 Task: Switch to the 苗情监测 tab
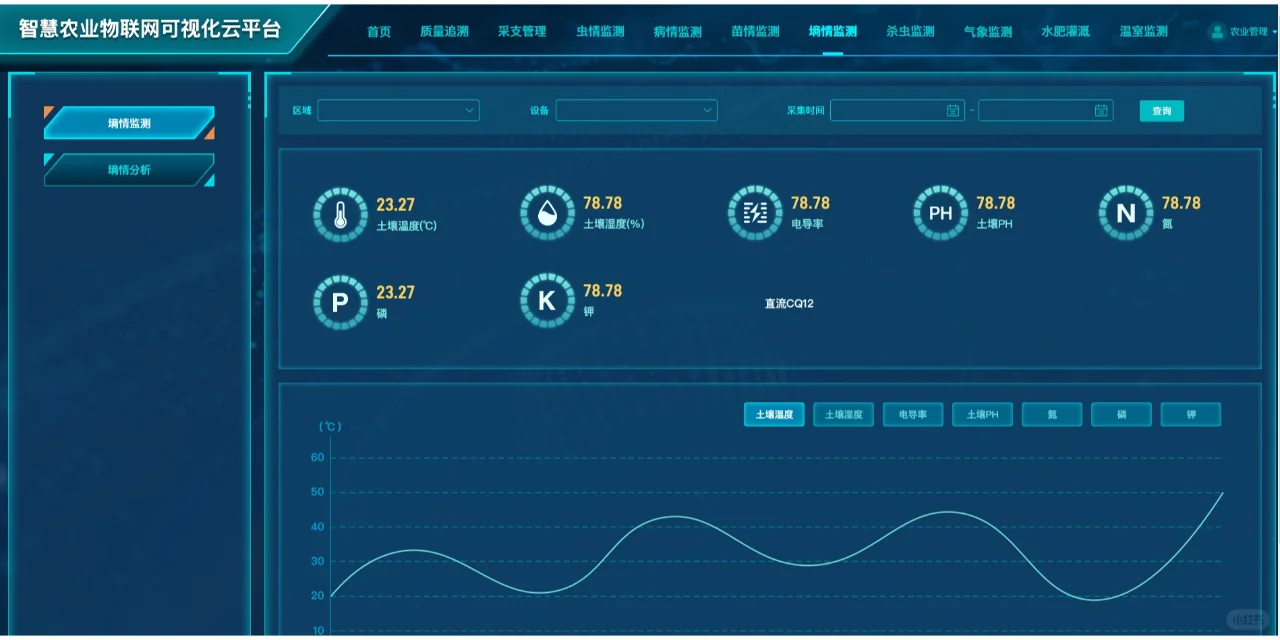tap(755, 31)
